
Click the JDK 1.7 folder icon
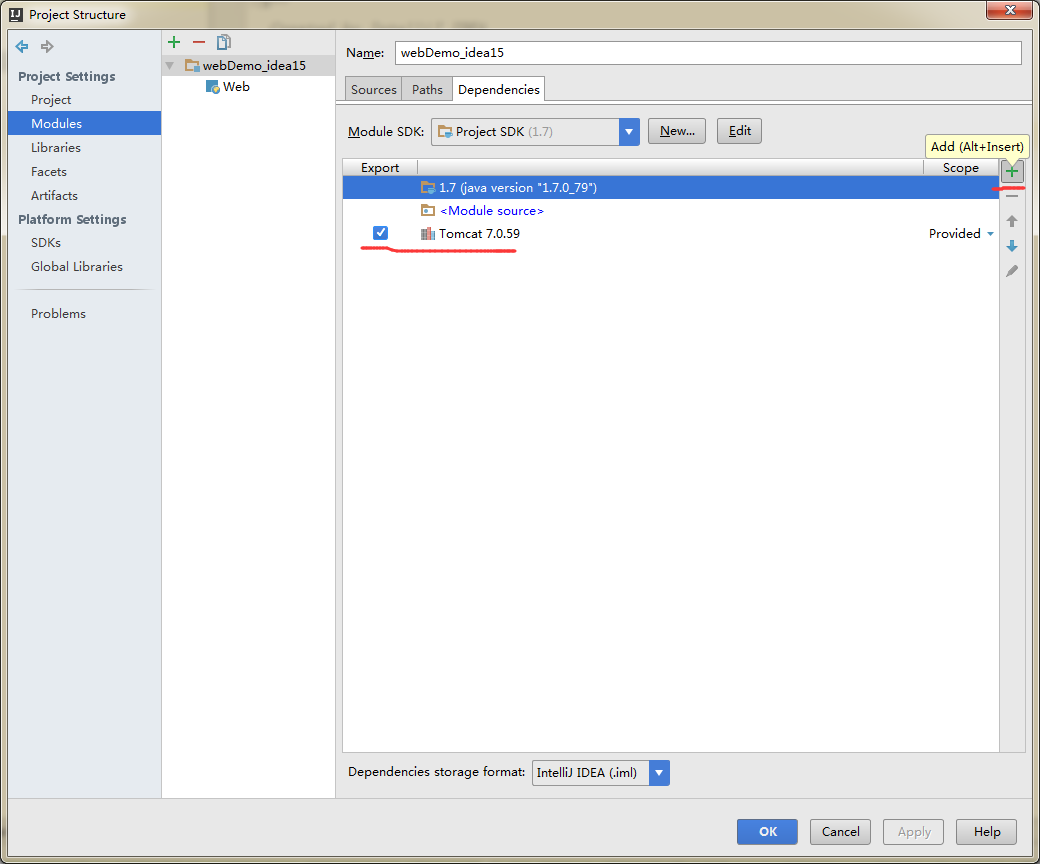(x=428, y=188)
